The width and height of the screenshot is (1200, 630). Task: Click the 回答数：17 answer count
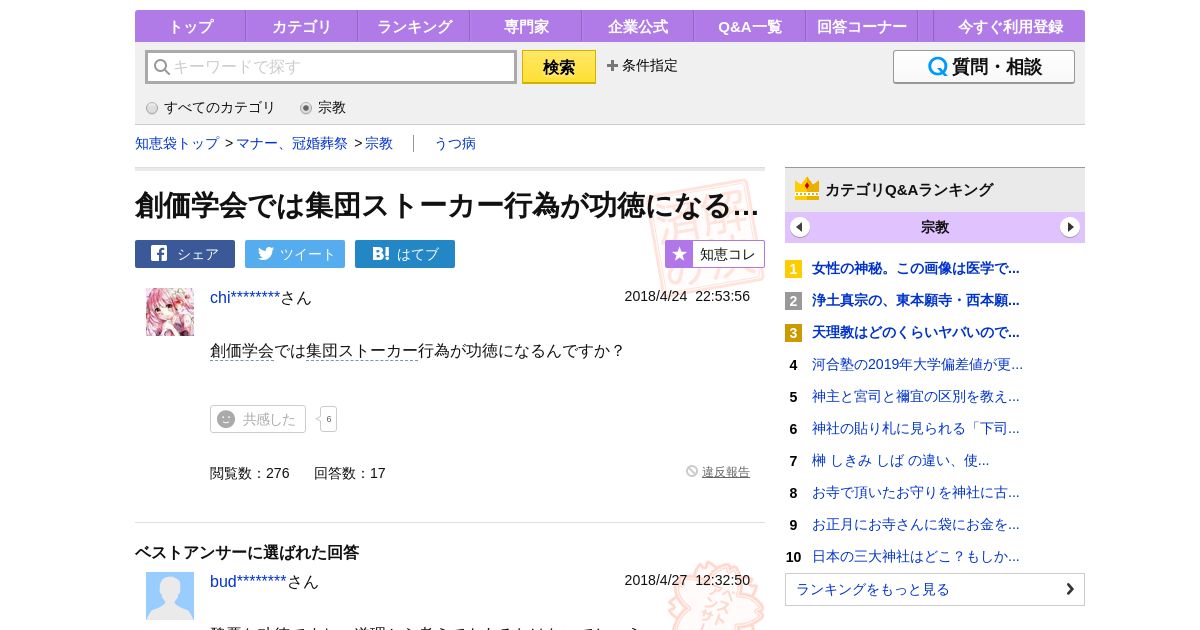(x=349, y=473)
